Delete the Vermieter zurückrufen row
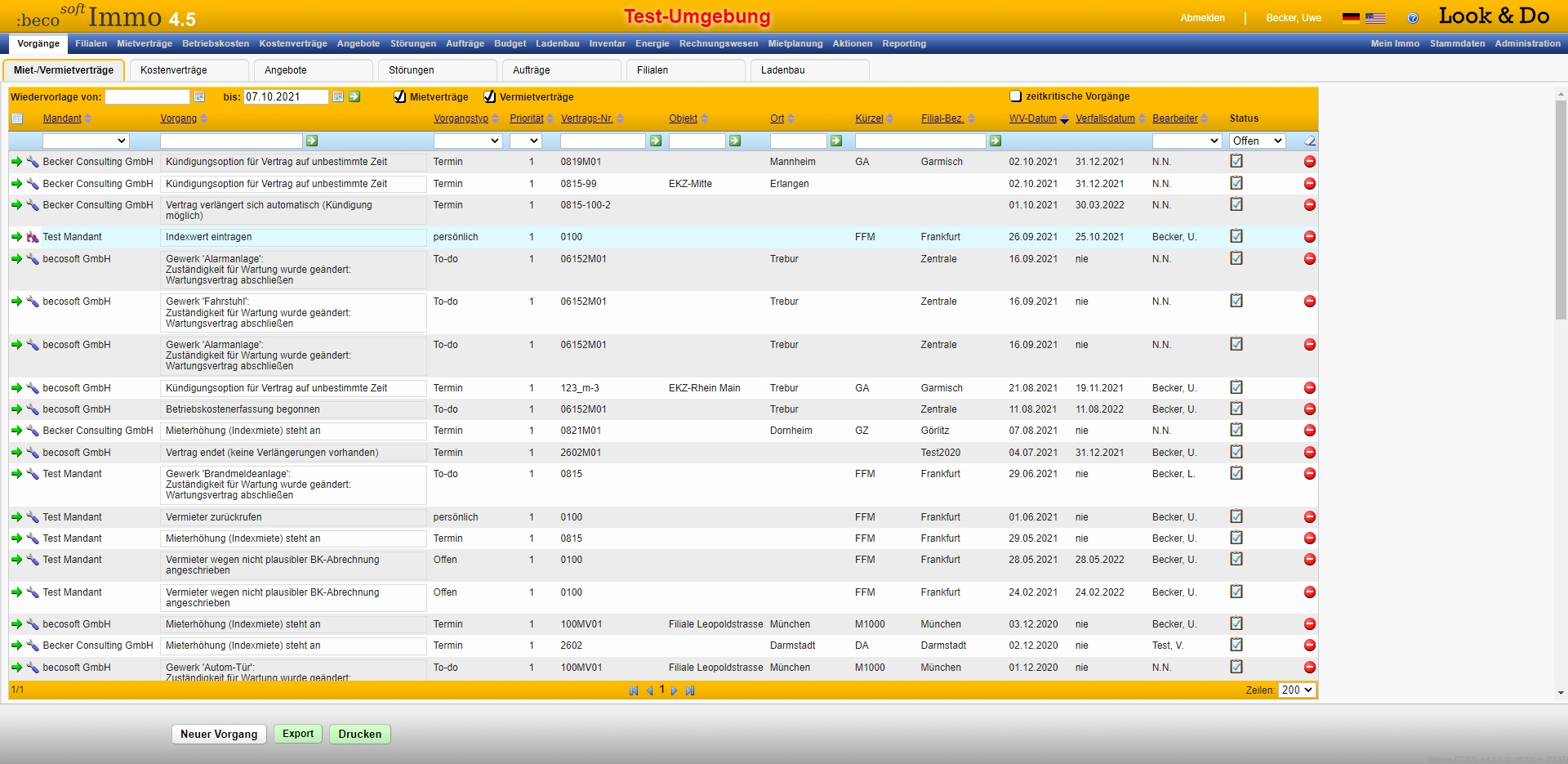Screen dimensions: 1568x764 (1310, 517)
